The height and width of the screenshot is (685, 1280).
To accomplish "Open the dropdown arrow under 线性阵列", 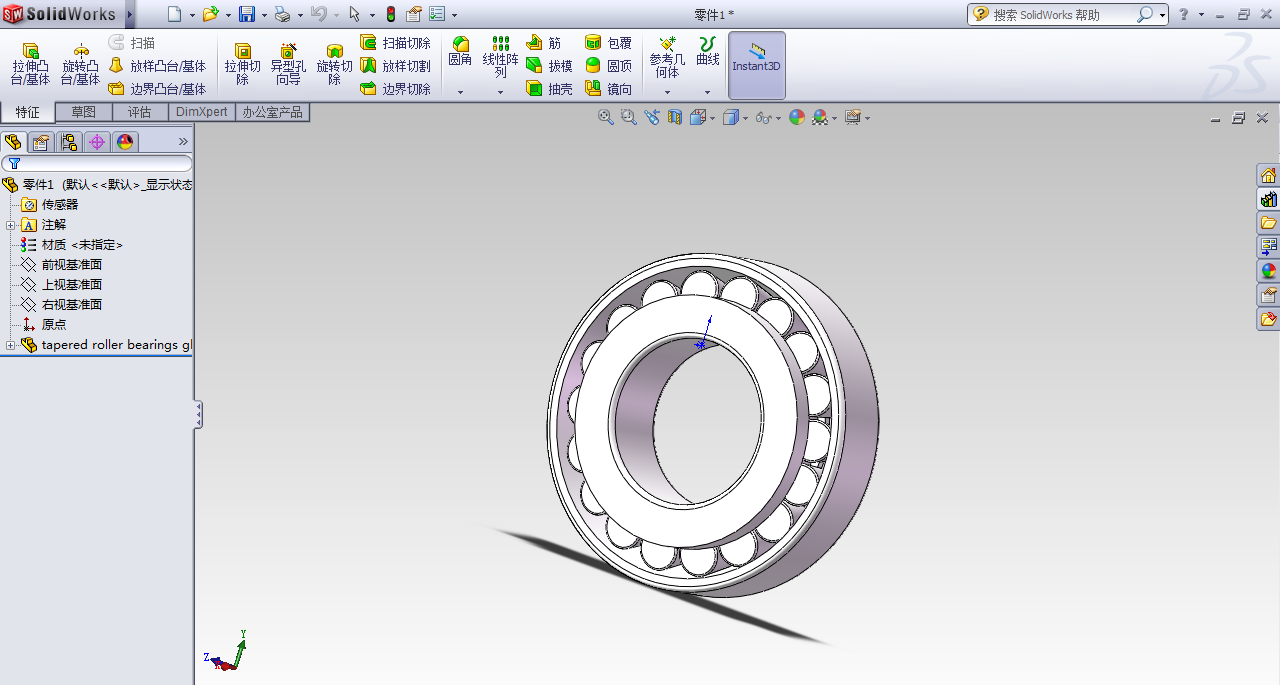I will 501,92.
